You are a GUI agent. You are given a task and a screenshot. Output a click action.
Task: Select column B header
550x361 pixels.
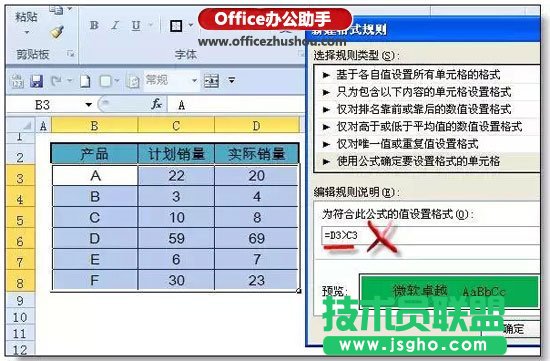94,125
